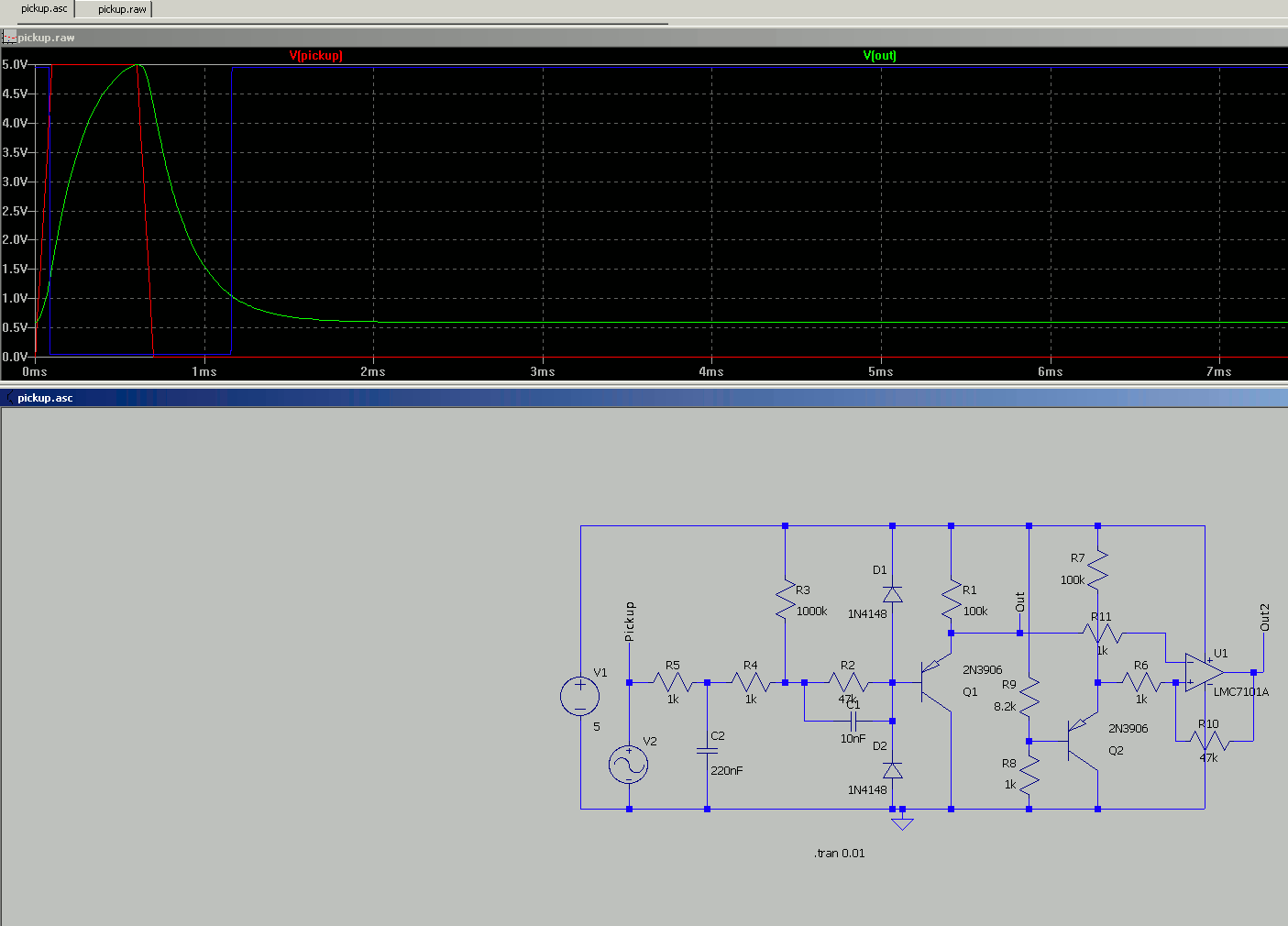
Task: Click the V(pickup) trace label
Action: [x=316, y=56]
